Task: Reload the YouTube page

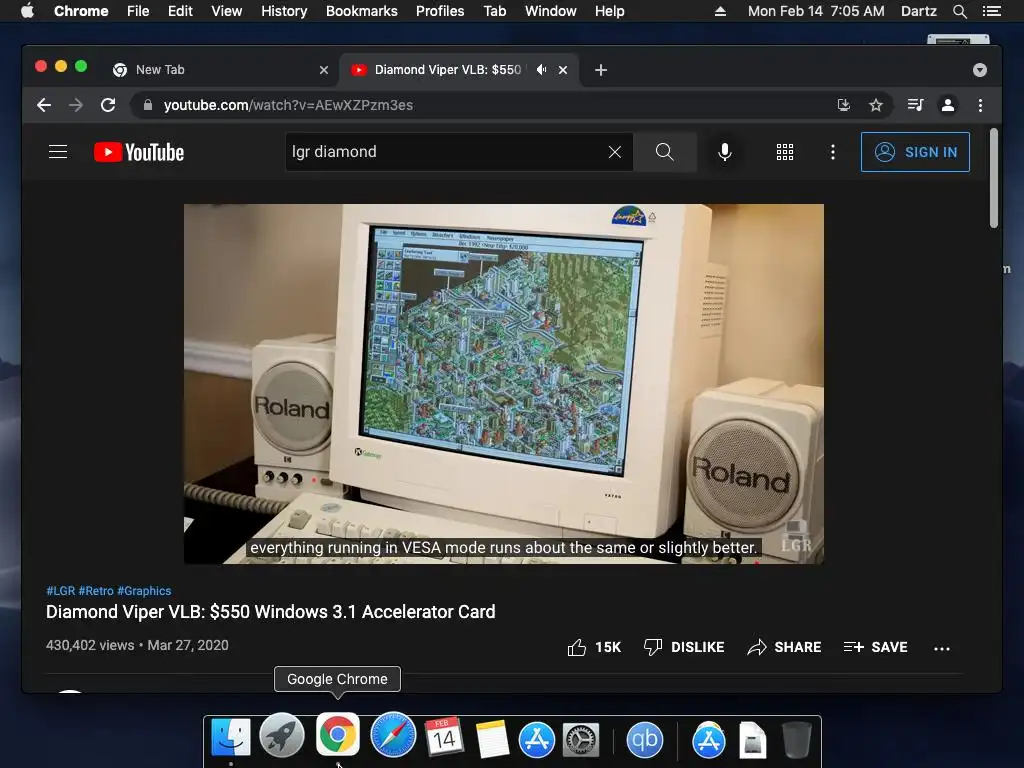Action: click(x=108, y=105)
